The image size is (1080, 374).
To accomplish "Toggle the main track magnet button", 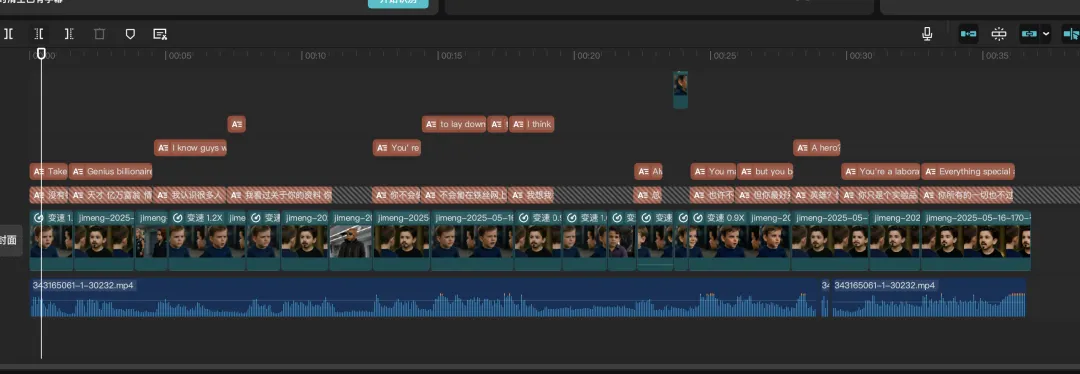I will click(x=968, y=34).
